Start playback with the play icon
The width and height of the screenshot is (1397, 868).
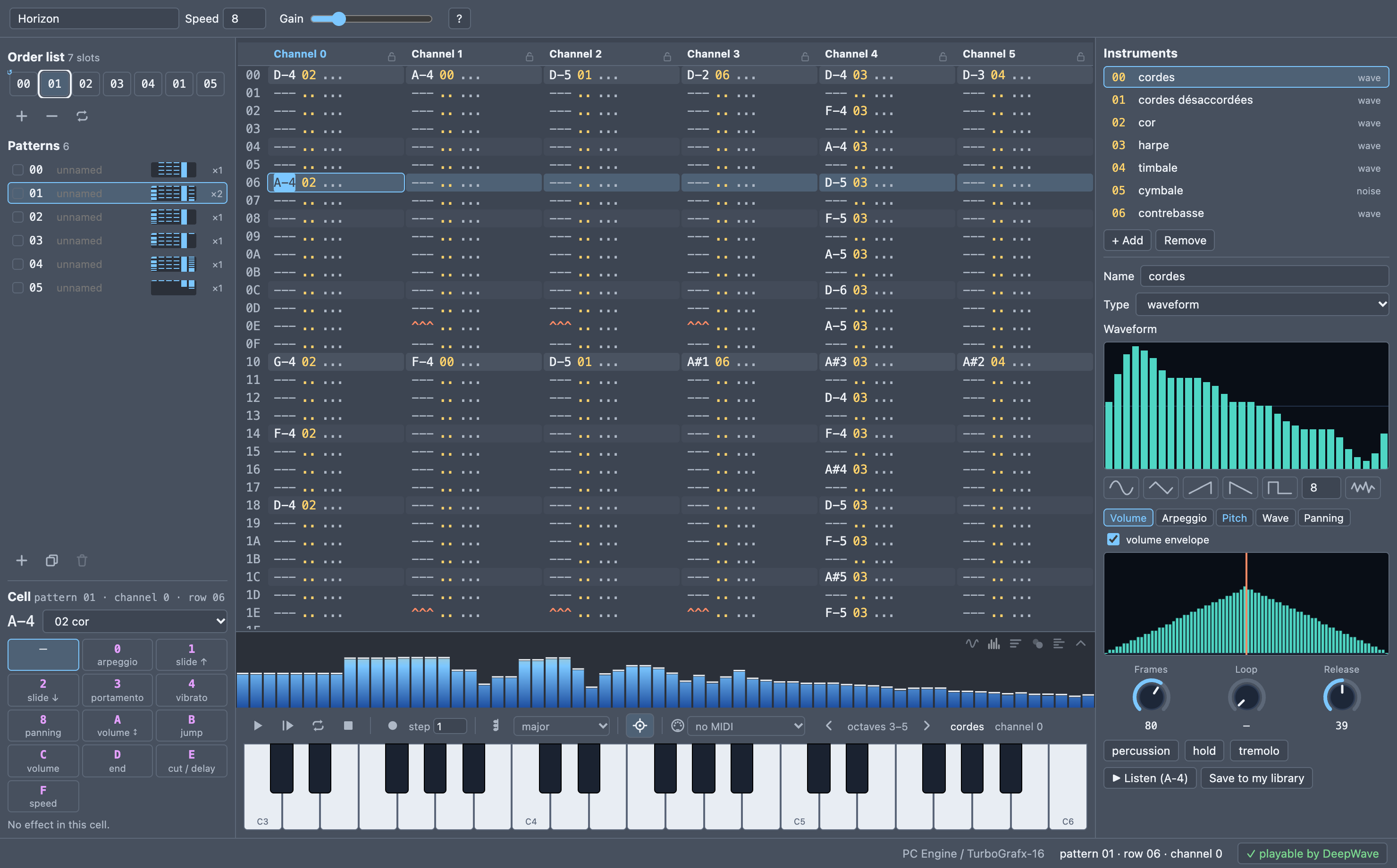[258, 726]
